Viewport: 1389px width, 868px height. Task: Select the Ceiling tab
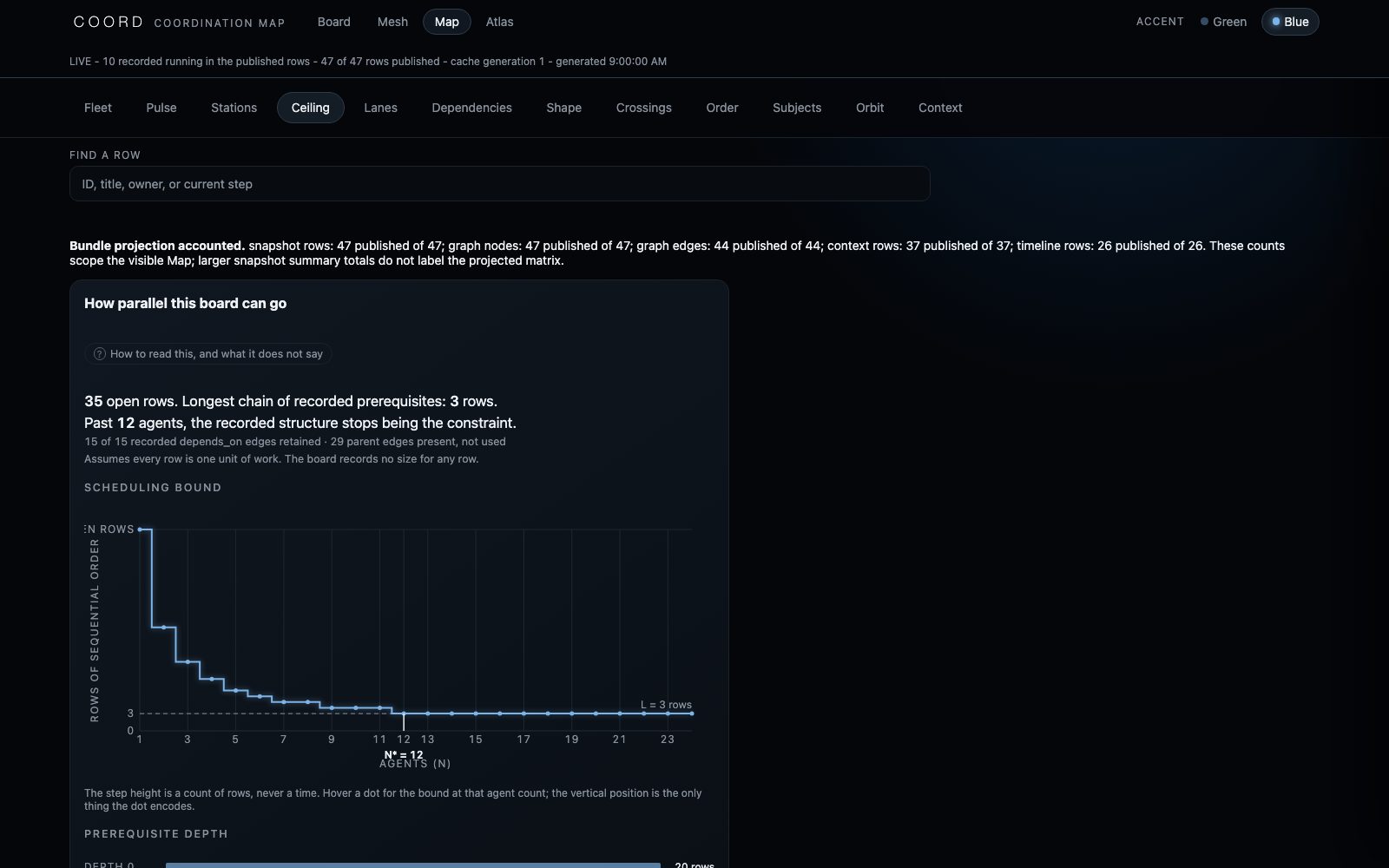311,108
